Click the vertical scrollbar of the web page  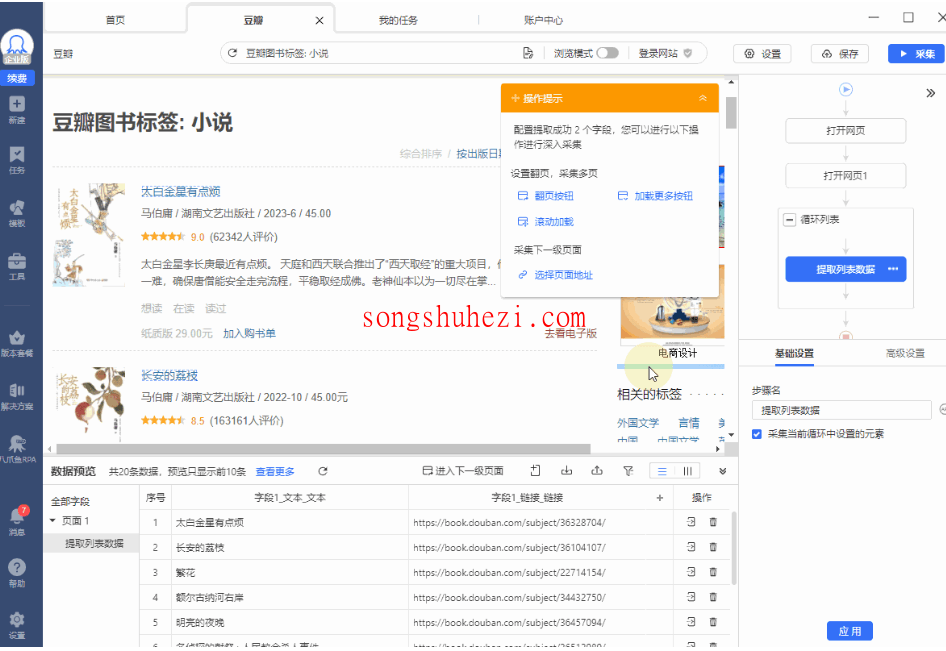coord(731,112)
